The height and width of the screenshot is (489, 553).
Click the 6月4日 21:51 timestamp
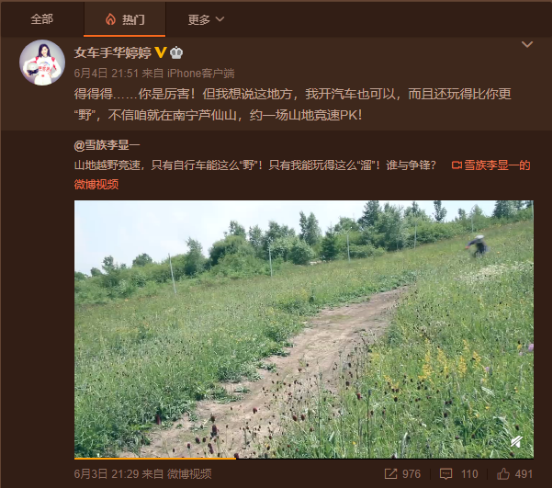[106, 73]
